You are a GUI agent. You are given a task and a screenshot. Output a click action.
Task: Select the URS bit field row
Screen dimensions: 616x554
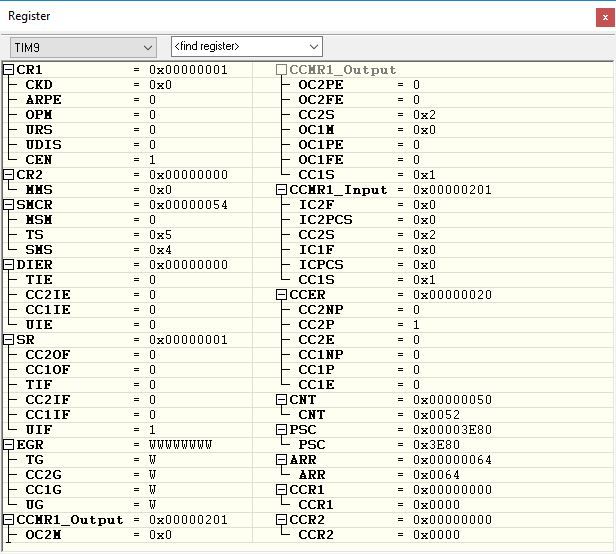[128, 130]
